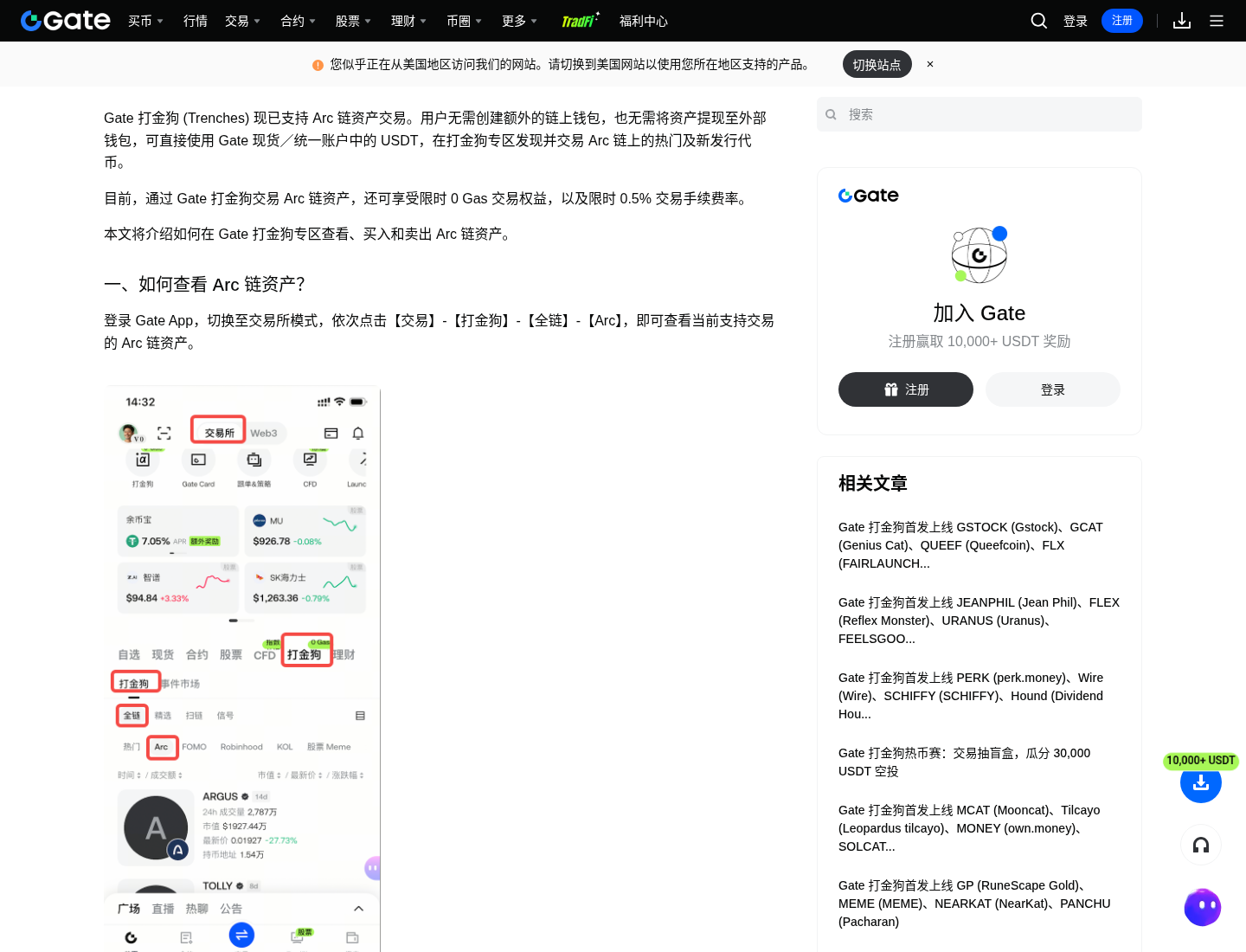The height and width of the screenshot is (952, 1246).
Task: Open the headset customer support icon
Action: tap(1201, 845)
